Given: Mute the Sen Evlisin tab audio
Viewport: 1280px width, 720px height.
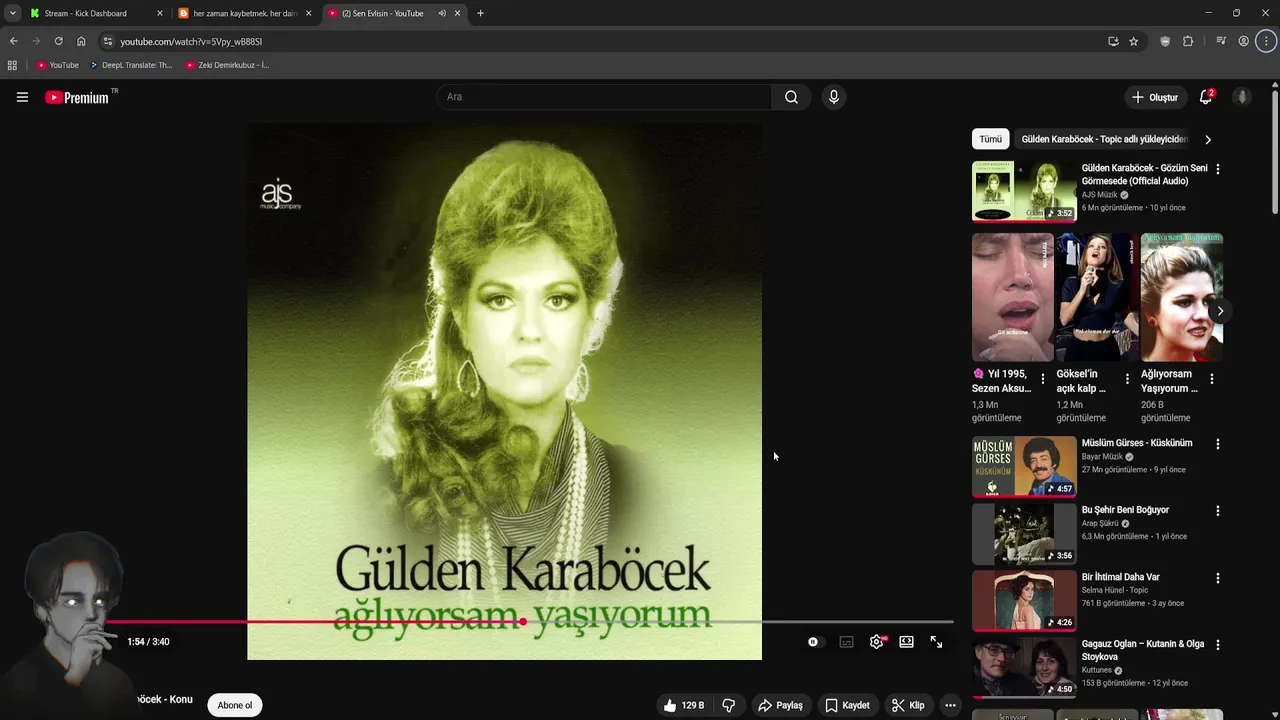Looking at the screenshot, I should click(441, 13).
